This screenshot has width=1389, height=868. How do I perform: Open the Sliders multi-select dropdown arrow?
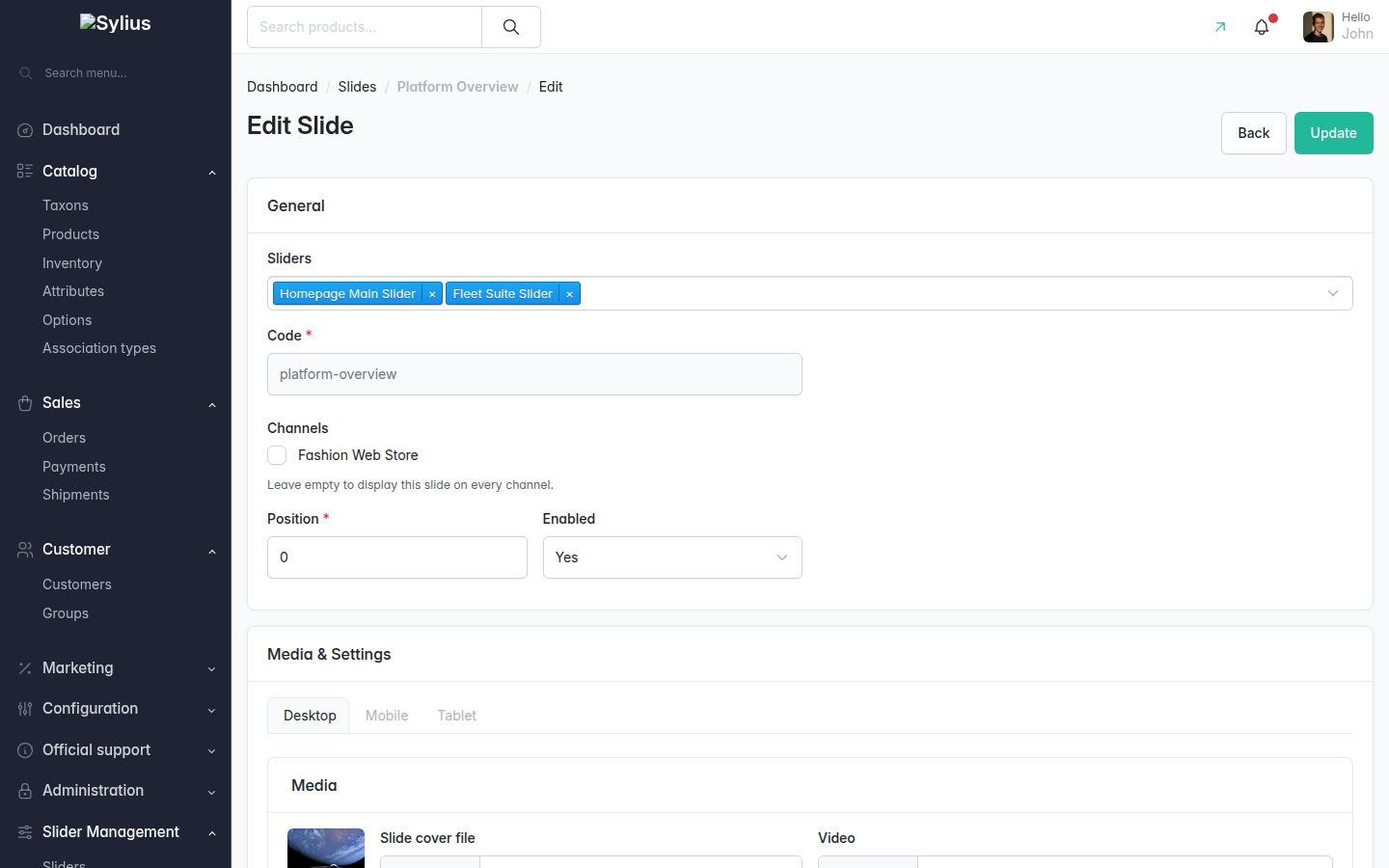pos(1333,293)
